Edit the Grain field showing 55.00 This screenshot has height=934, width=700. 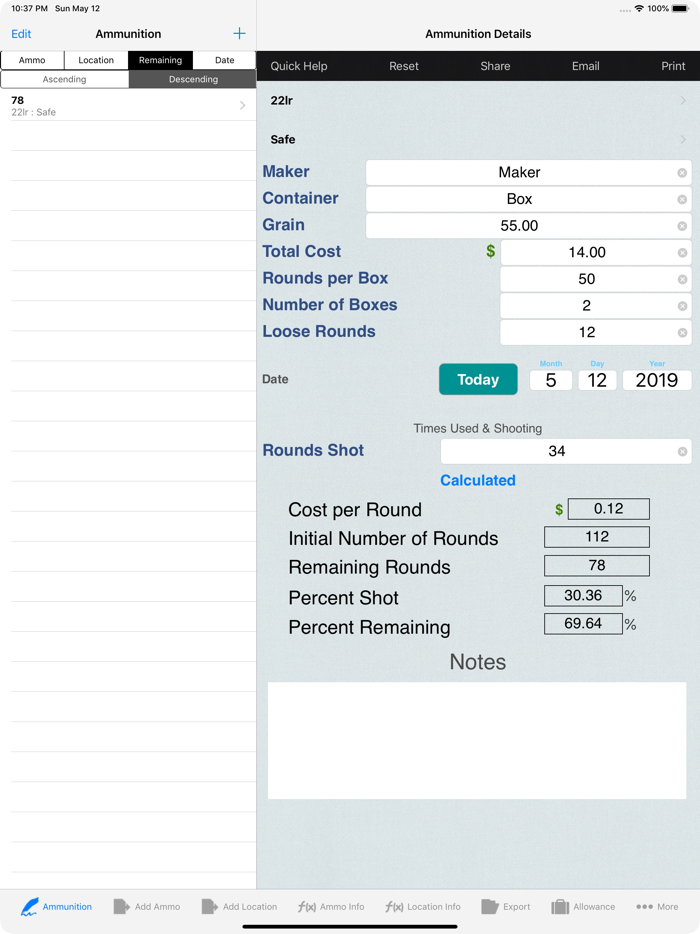[x=528, y=226]
